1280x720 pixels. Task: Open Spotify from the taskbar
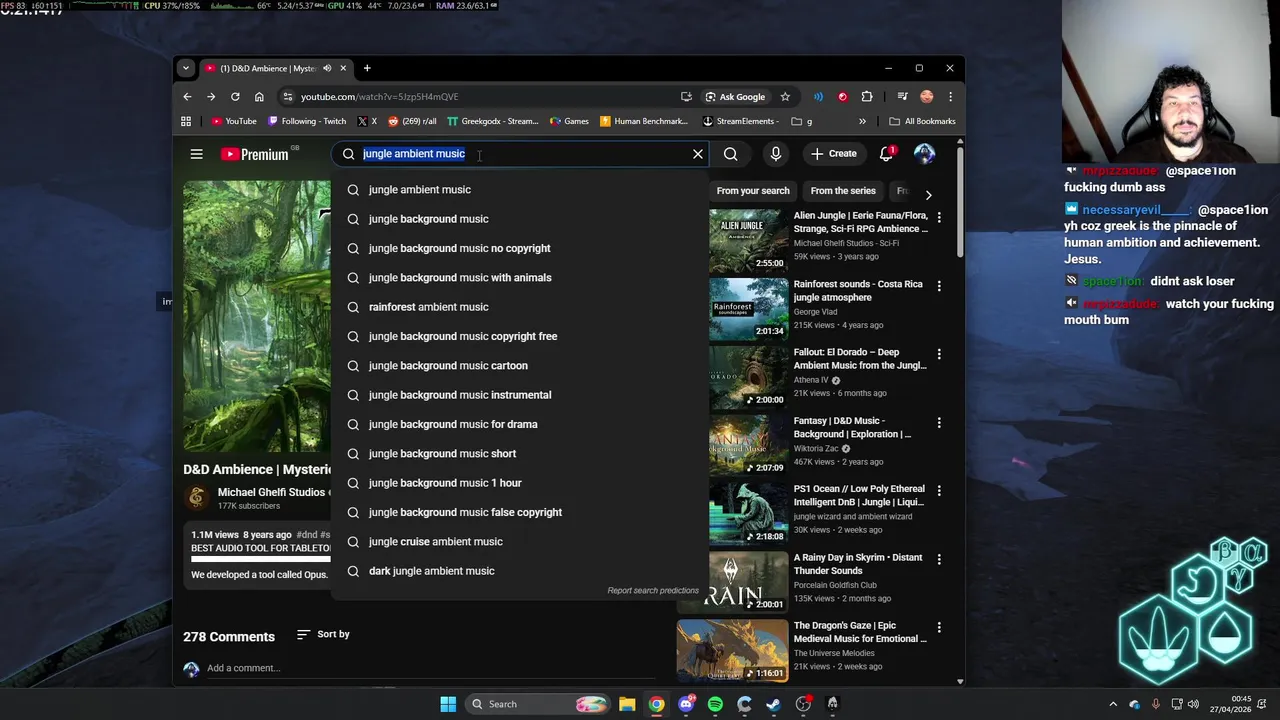(715, 704)
